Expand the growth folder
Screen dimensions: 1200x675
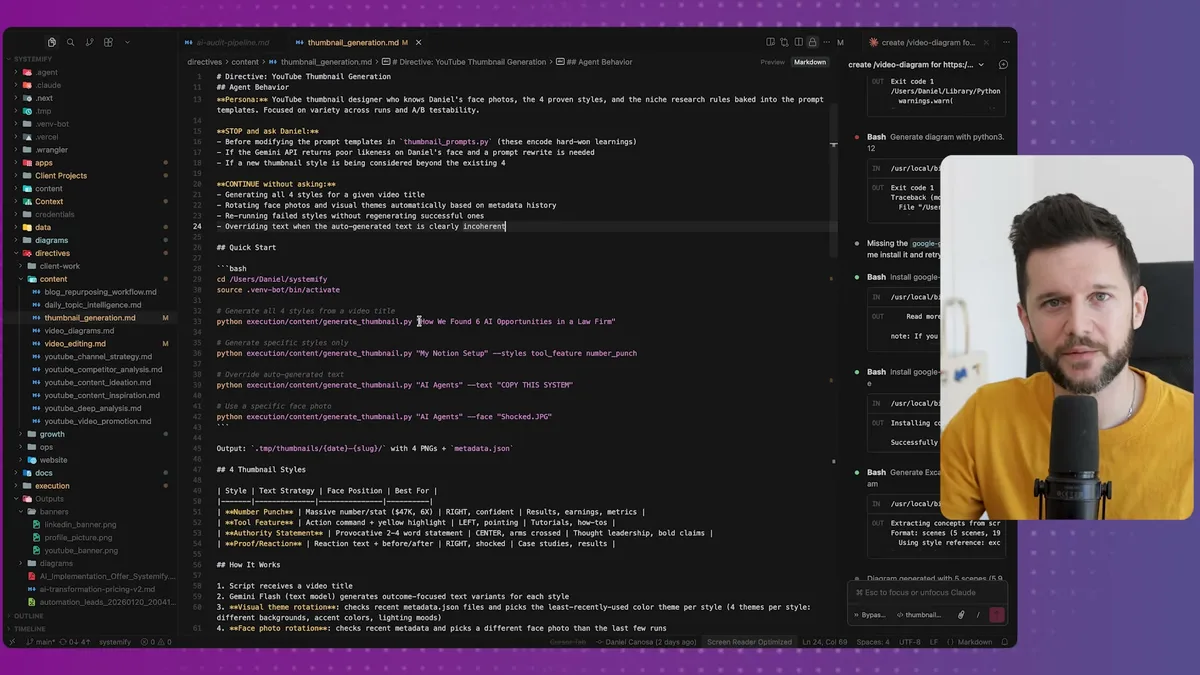(52, 434)
